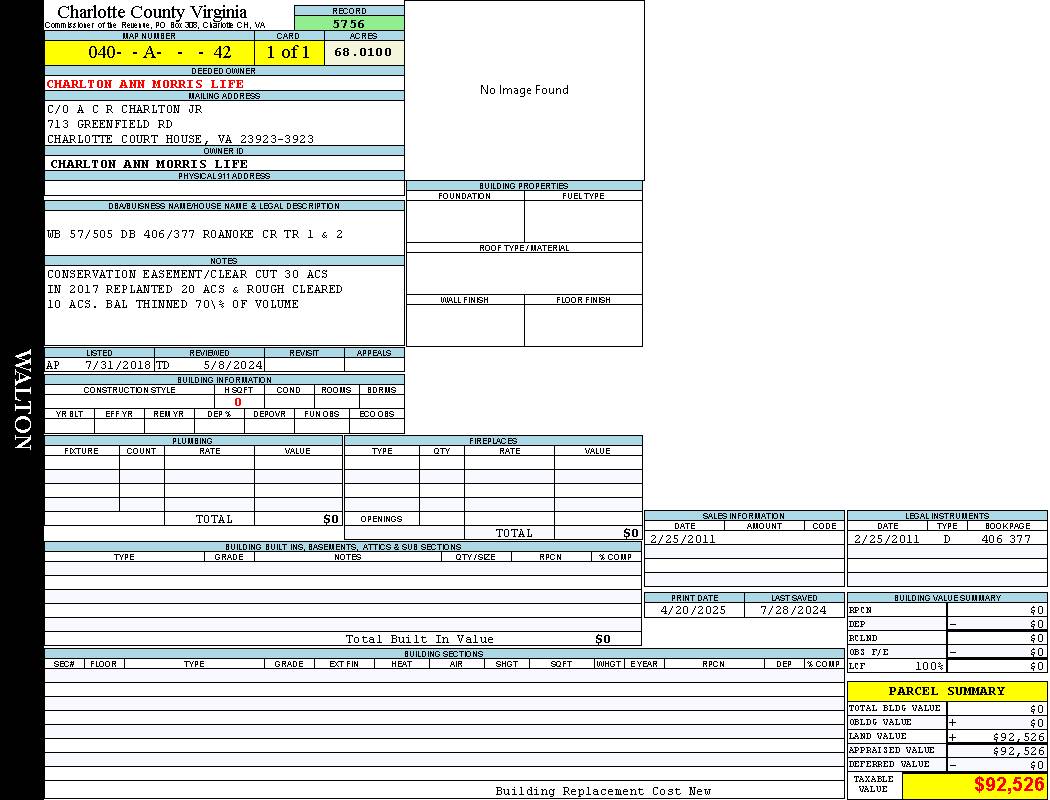Viewport: 1050px width, 800px height.
Task: Click the card '1 of 1' indicator
Action: pos(288,52)
